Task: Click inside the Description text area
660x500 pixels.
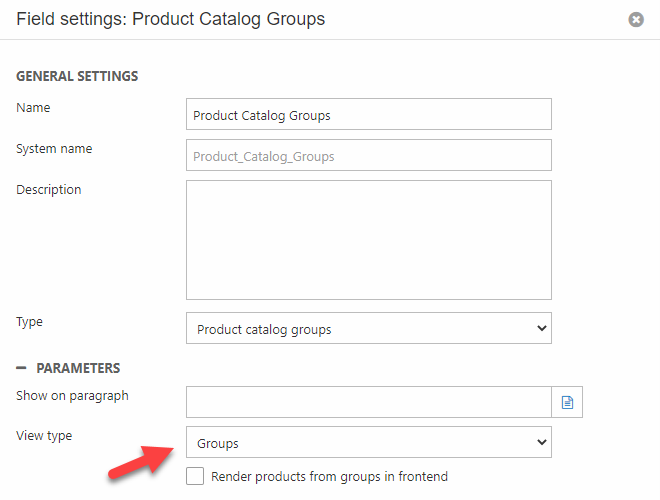Action: pos(368,240)
